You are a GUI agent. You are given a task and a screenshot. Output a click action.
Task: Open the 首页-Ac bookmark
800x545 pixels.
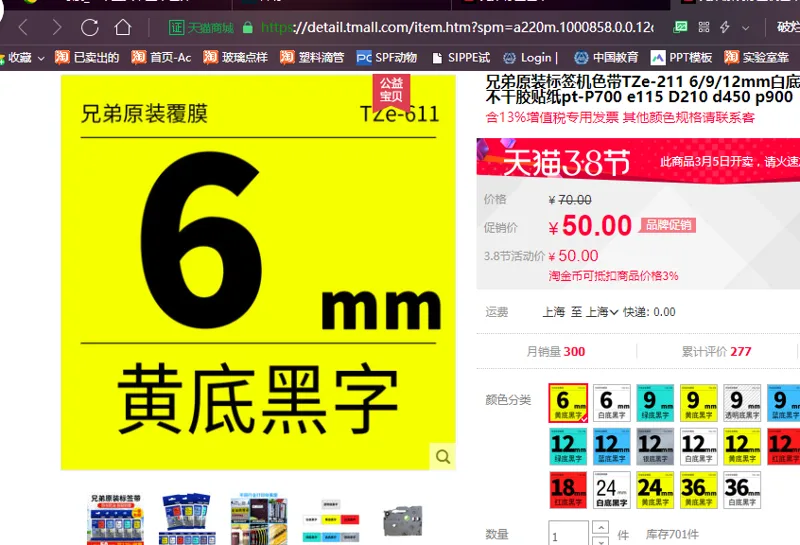[x=161, y=57]
